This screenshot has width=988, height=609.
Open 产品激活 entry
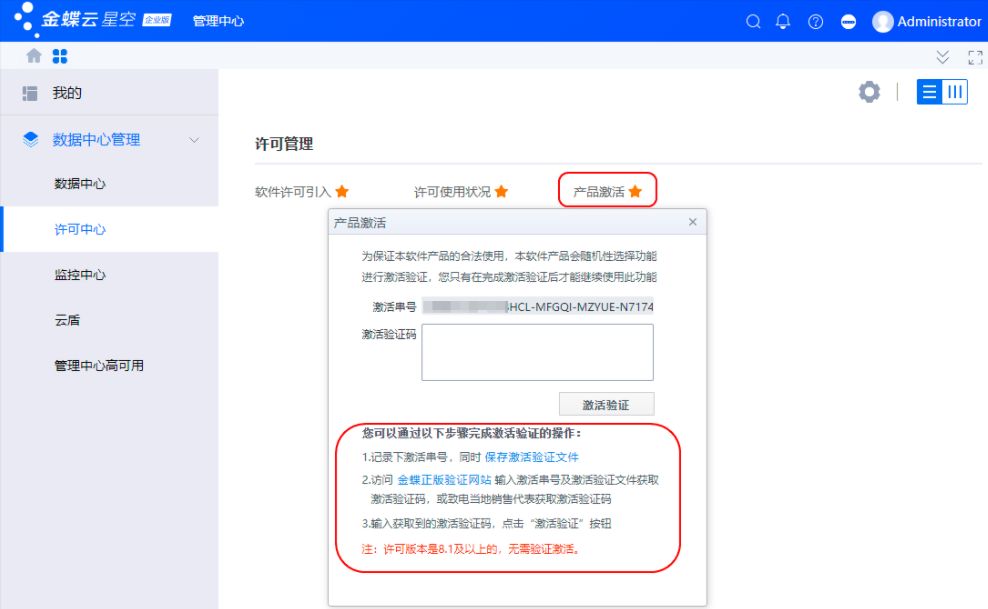click(x=599, y=191)
